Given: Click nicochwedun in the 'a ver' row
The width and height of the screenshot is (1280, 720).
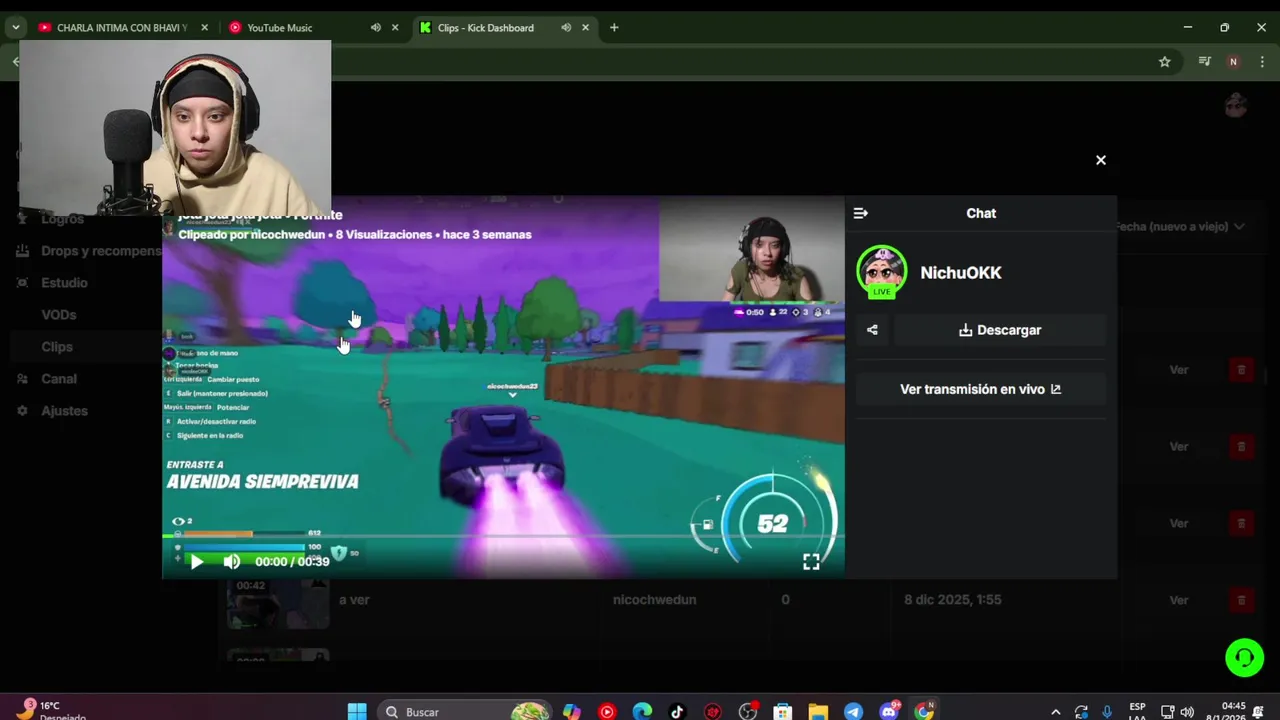Looking at the screenshot, I should pos(654,600).
